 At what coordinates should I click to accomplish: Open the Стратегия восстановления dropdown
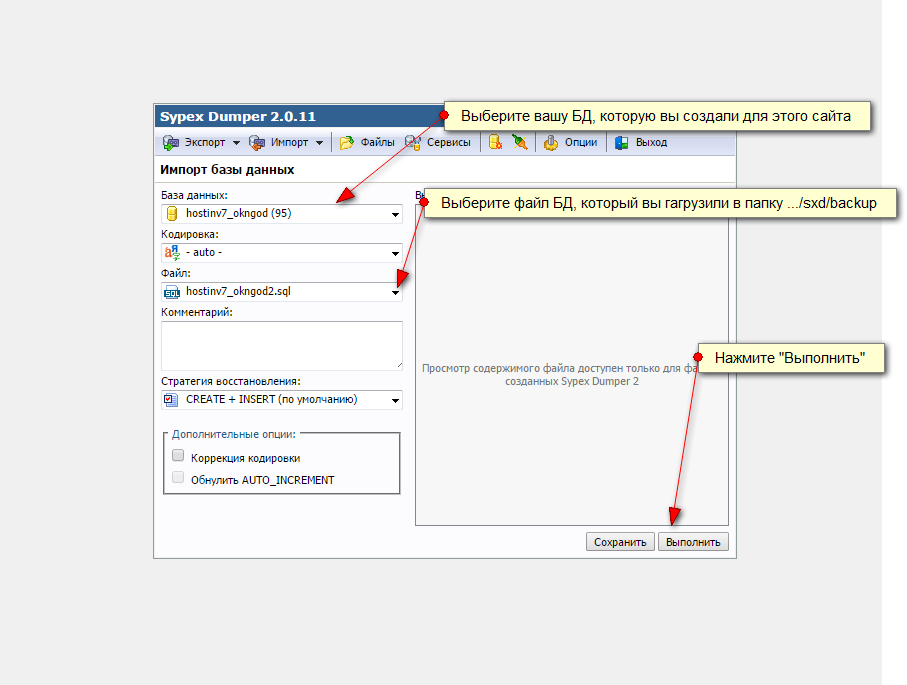395,400
